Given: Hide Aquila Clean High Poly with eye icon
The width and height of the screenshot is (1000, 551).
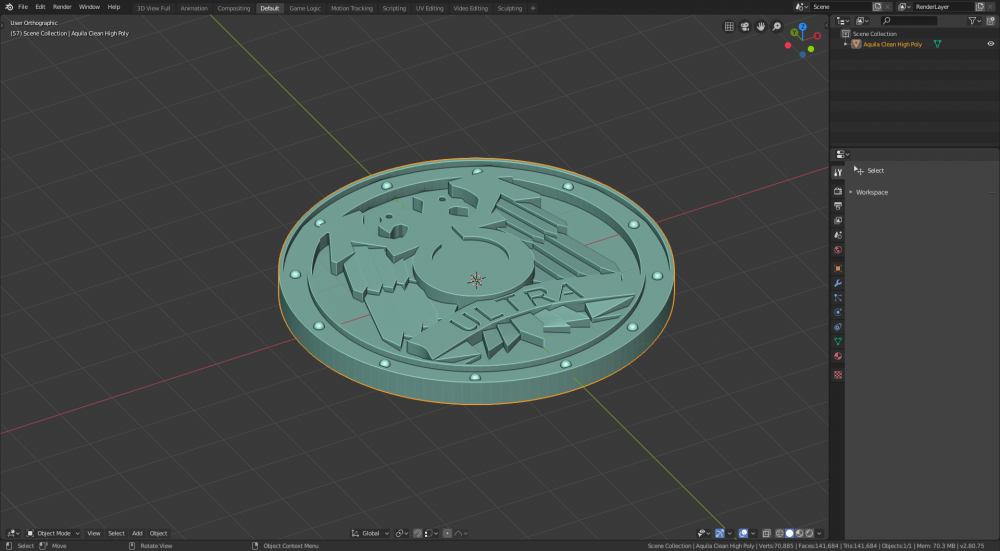Looking at the screenshot, I should coord(990,44).
